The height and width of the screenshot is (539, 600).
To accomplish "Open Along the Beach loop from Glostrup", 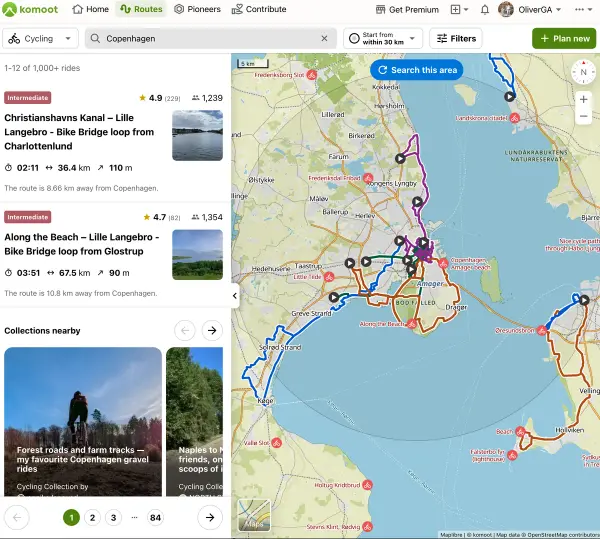I will click(x=82, y=244).
